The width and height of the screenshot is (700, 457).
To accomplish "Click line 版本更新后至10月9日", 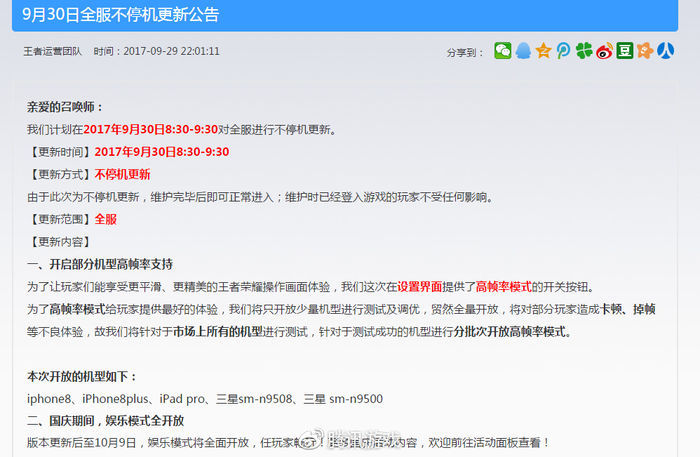I will click(x=288, y=442).
